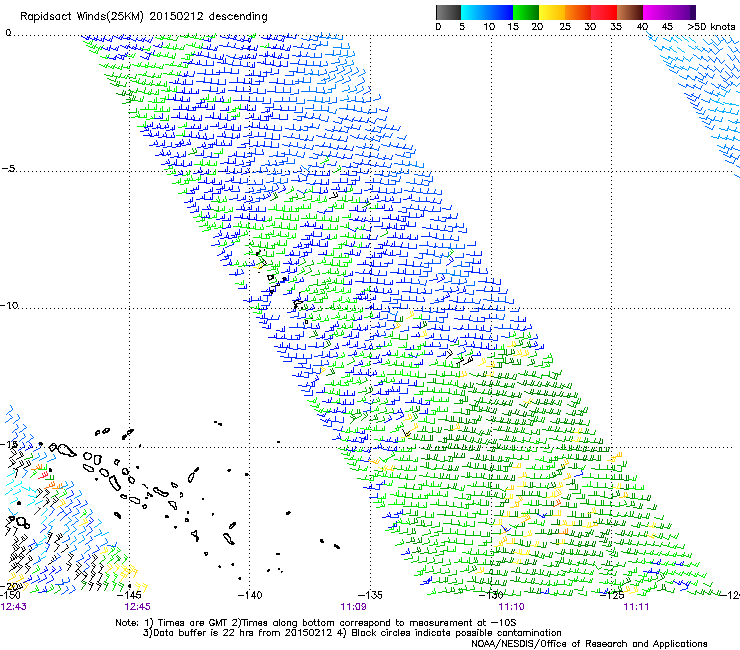Click the legend value '45' under the color bar
This screenshot has width=740, height=650.
coord(667,27)
